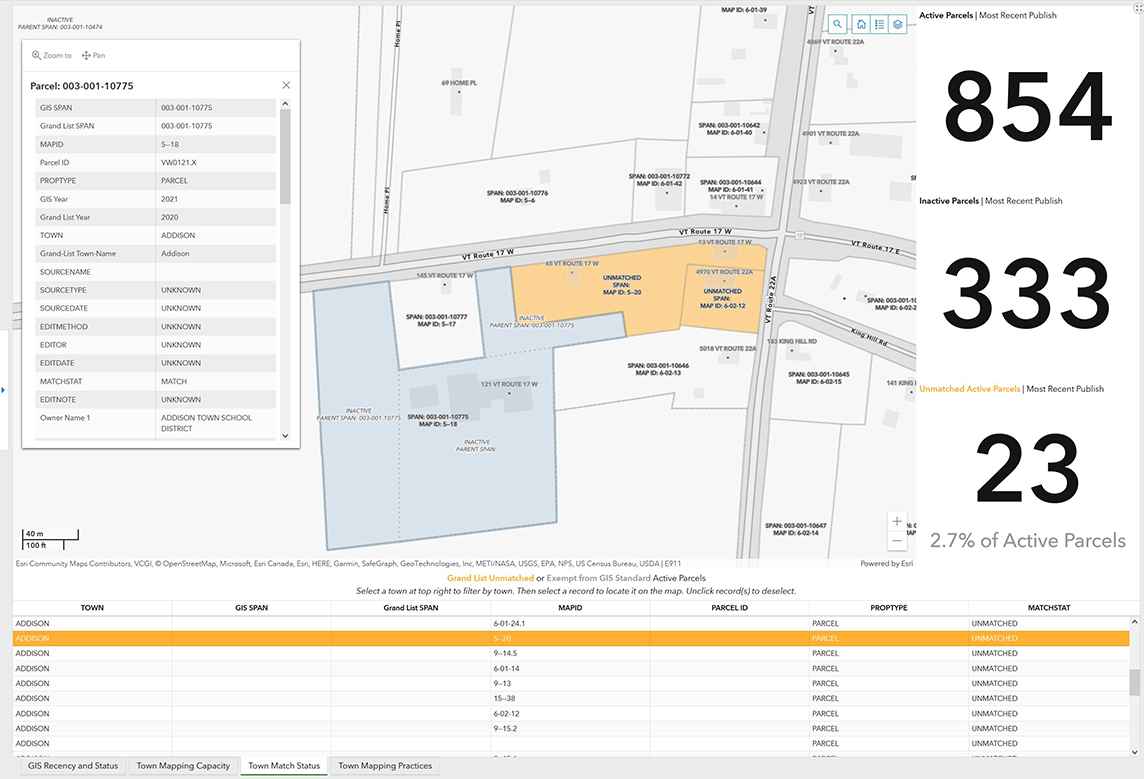Click popup attribute list scroll-up arrow
Screen dimensions: 1144x779
tap(285, 104)
